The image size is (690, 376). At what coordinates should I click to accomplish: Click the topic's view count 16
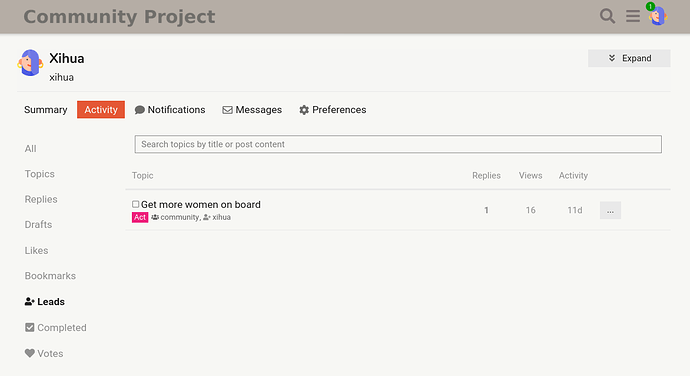[530, 210]
